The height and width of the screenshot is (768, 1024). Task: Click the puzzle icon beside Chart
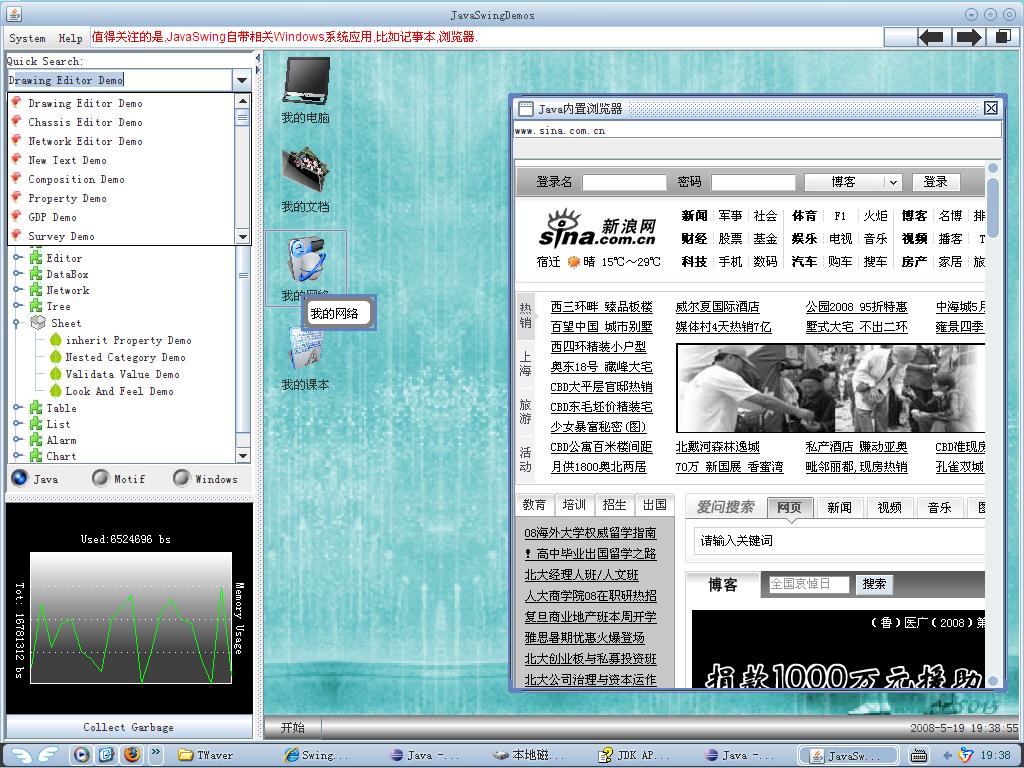[x=36, y=456]
